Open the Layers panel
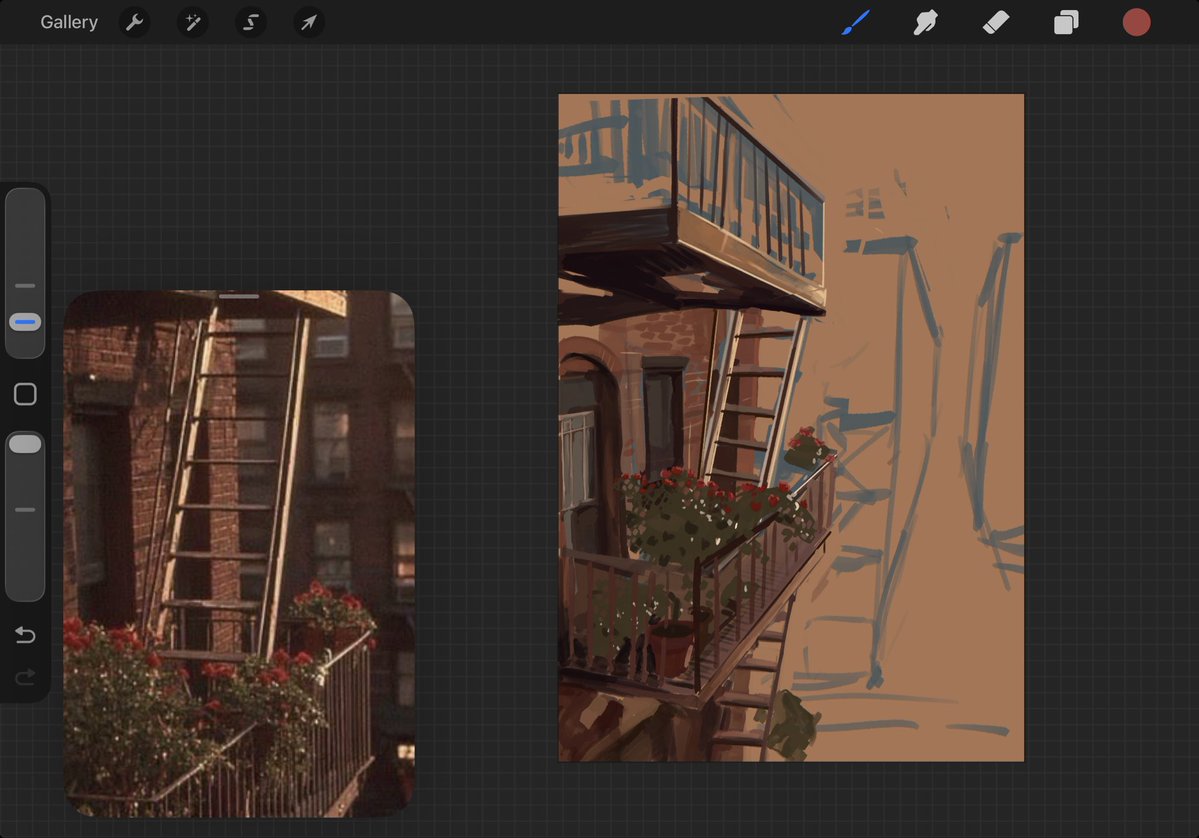1199x838 pixels. pos(1066,22)
